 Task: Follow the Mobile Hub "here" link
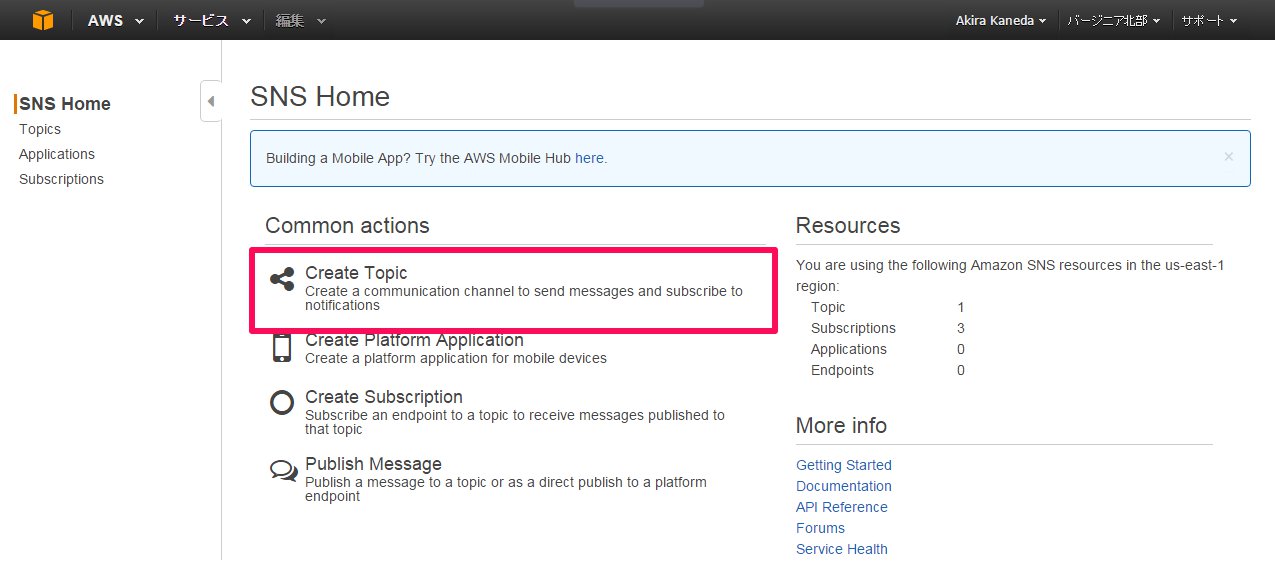click(589, 158)
